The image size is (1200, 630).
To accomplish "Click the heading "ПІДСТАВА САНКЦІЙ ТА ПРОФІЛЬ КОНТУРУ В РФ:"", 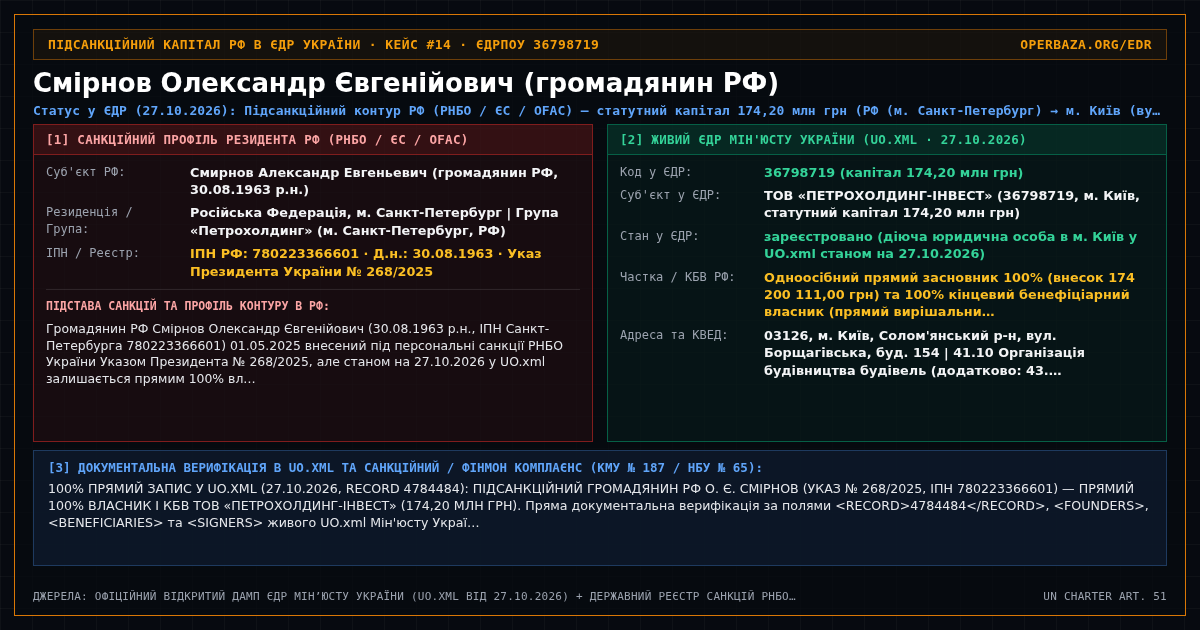I will [188, 306].
